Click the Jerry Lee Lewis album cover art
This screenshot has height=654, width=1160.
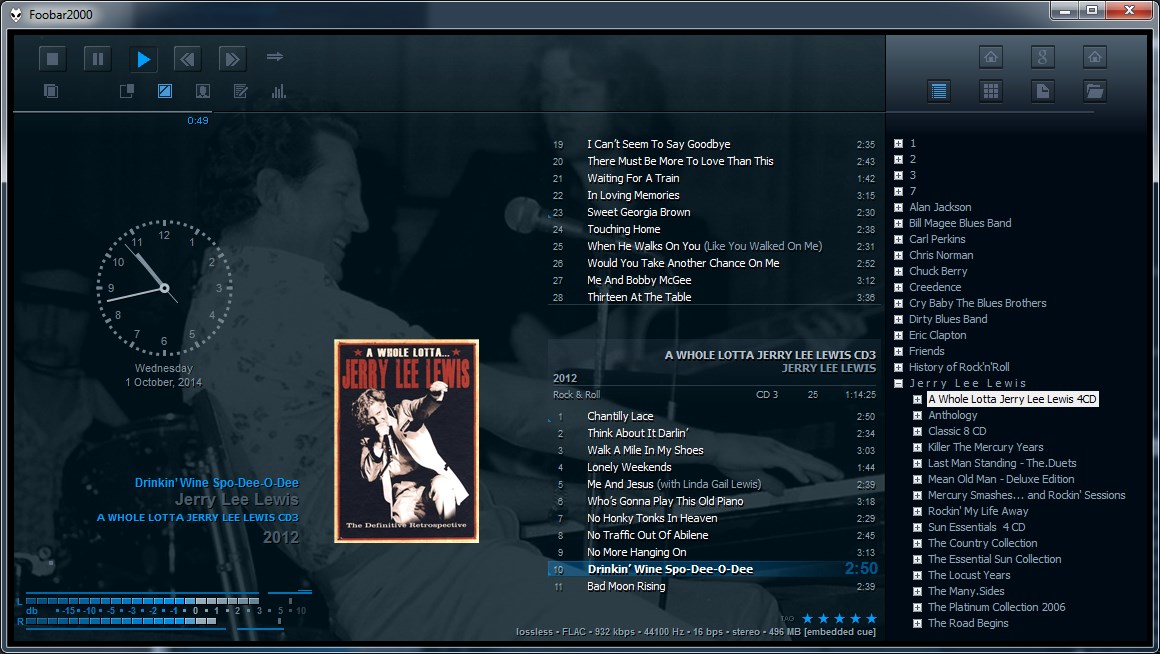point(406,441)
